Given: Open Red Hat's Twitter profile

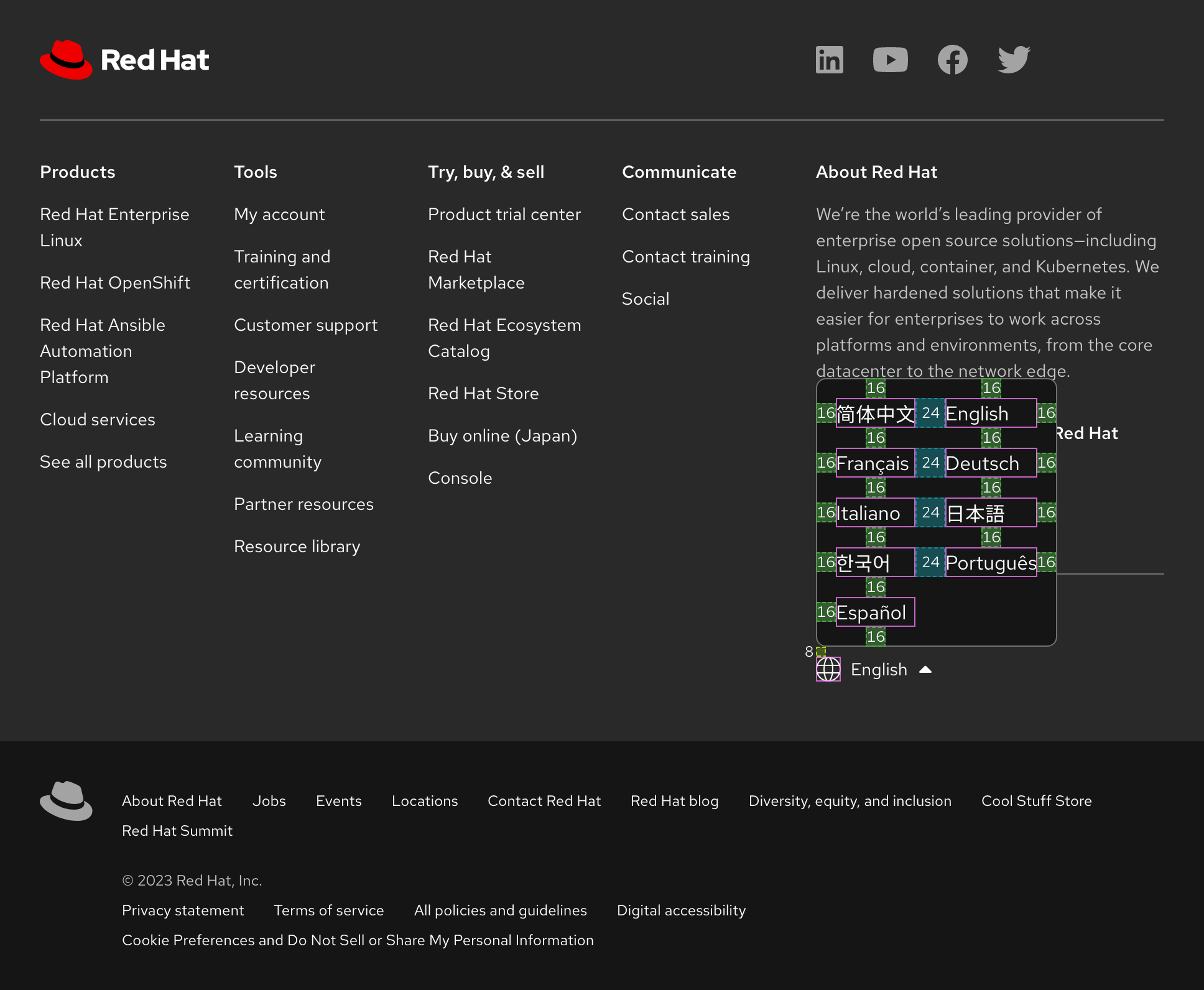Looking at the screenshot, I should pos(1014,60).
